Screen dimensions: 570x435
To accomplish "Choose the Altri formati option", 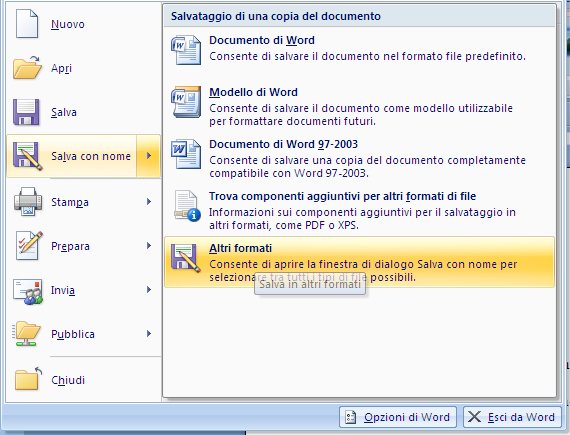I will point(359,262).
